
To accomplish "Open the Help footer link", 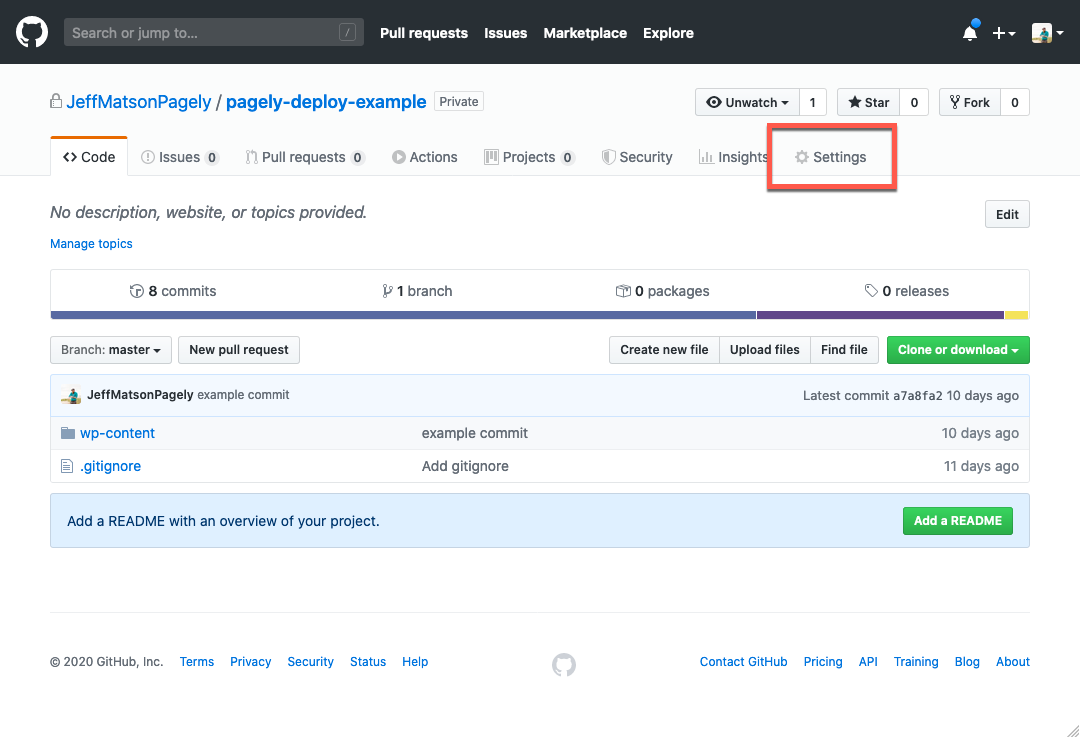I will pyautogui.click(x=415, y=662).
